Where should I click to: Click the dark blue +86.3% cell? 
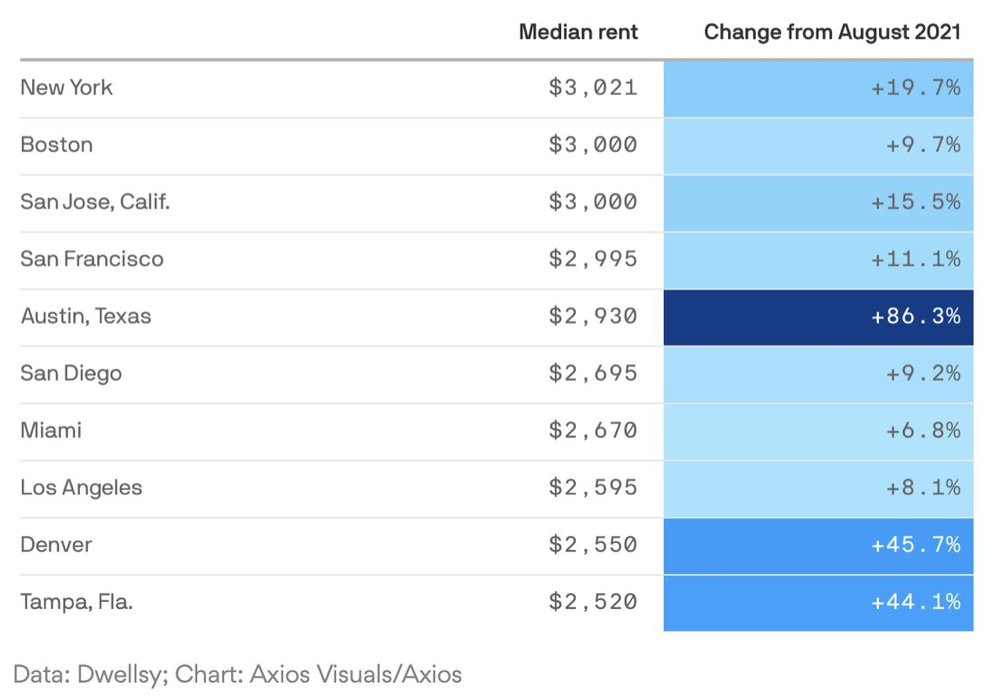pyautogui.click(x=818, y=316)
